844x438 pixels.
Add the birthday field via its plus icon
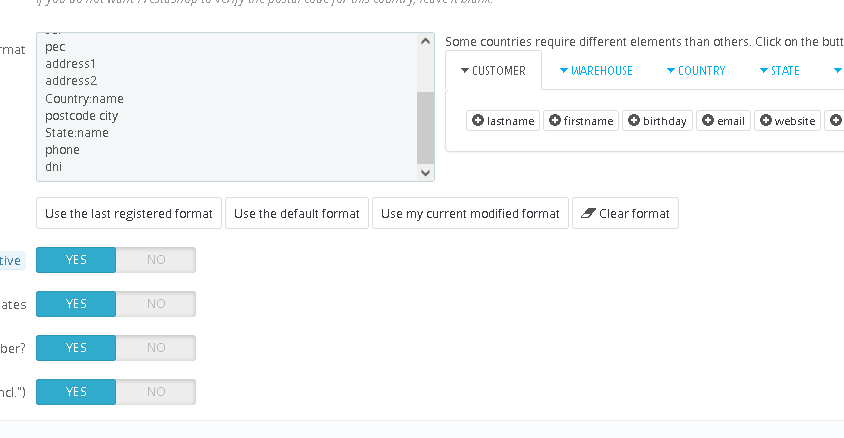point(634,120)
